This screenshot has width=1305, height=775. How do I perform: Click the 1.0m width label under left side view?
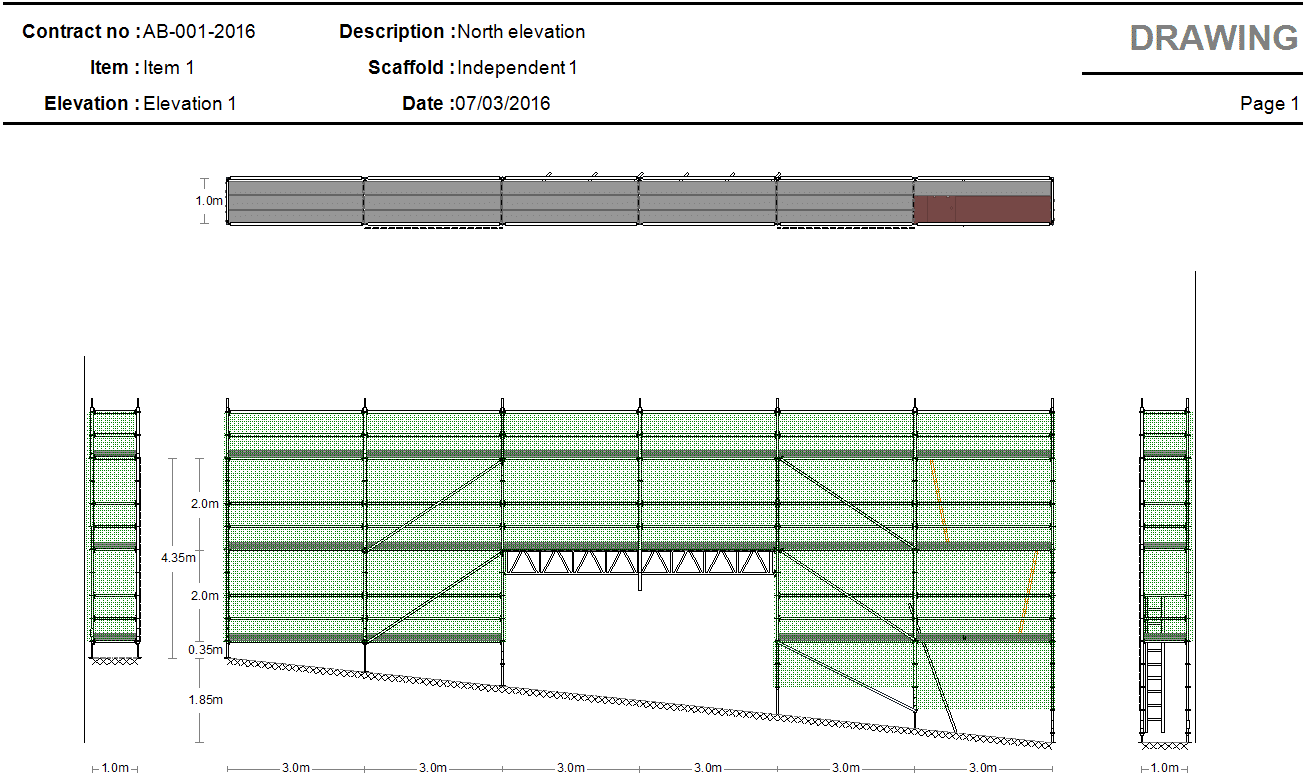coord(116,768)
